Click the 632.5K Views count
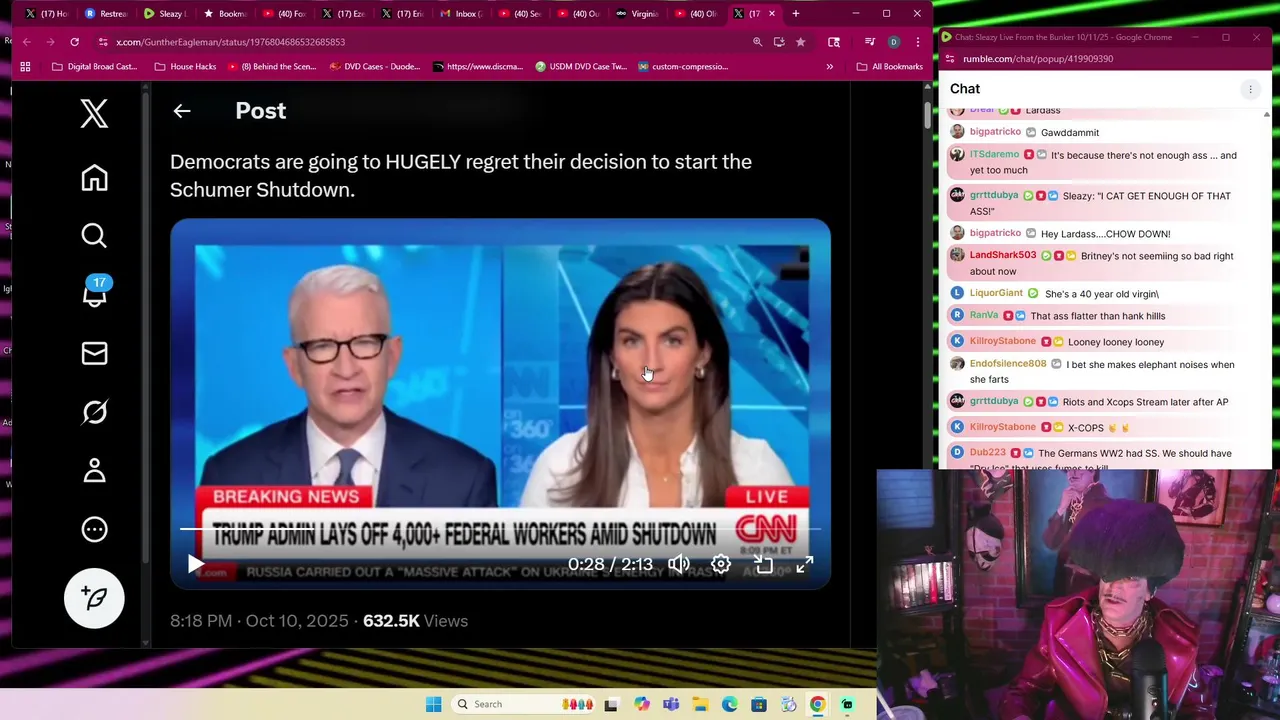 (415, 621)
